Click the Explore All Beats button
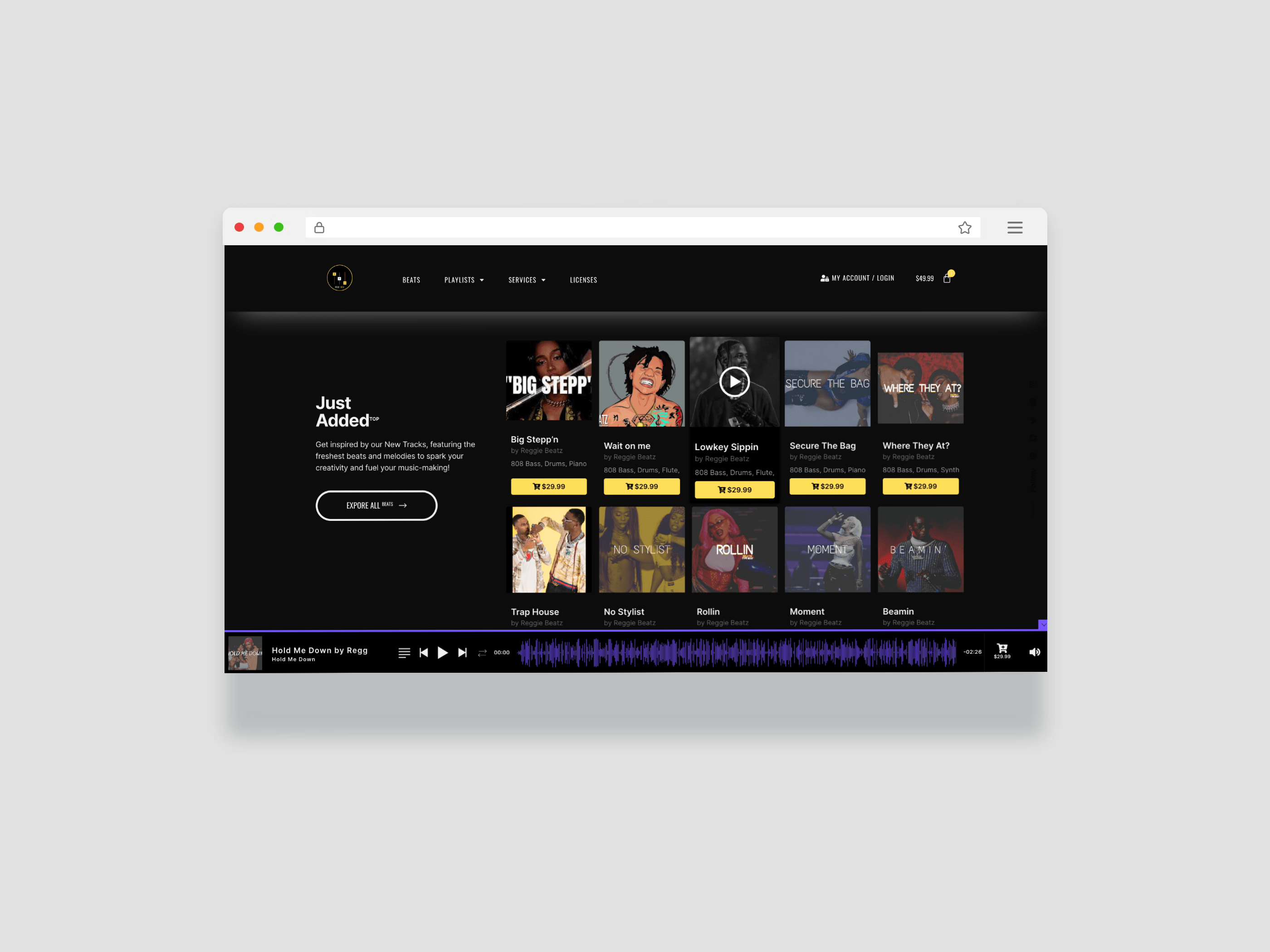Viewport: 1270px width, 952px height. tap(376, 505)
